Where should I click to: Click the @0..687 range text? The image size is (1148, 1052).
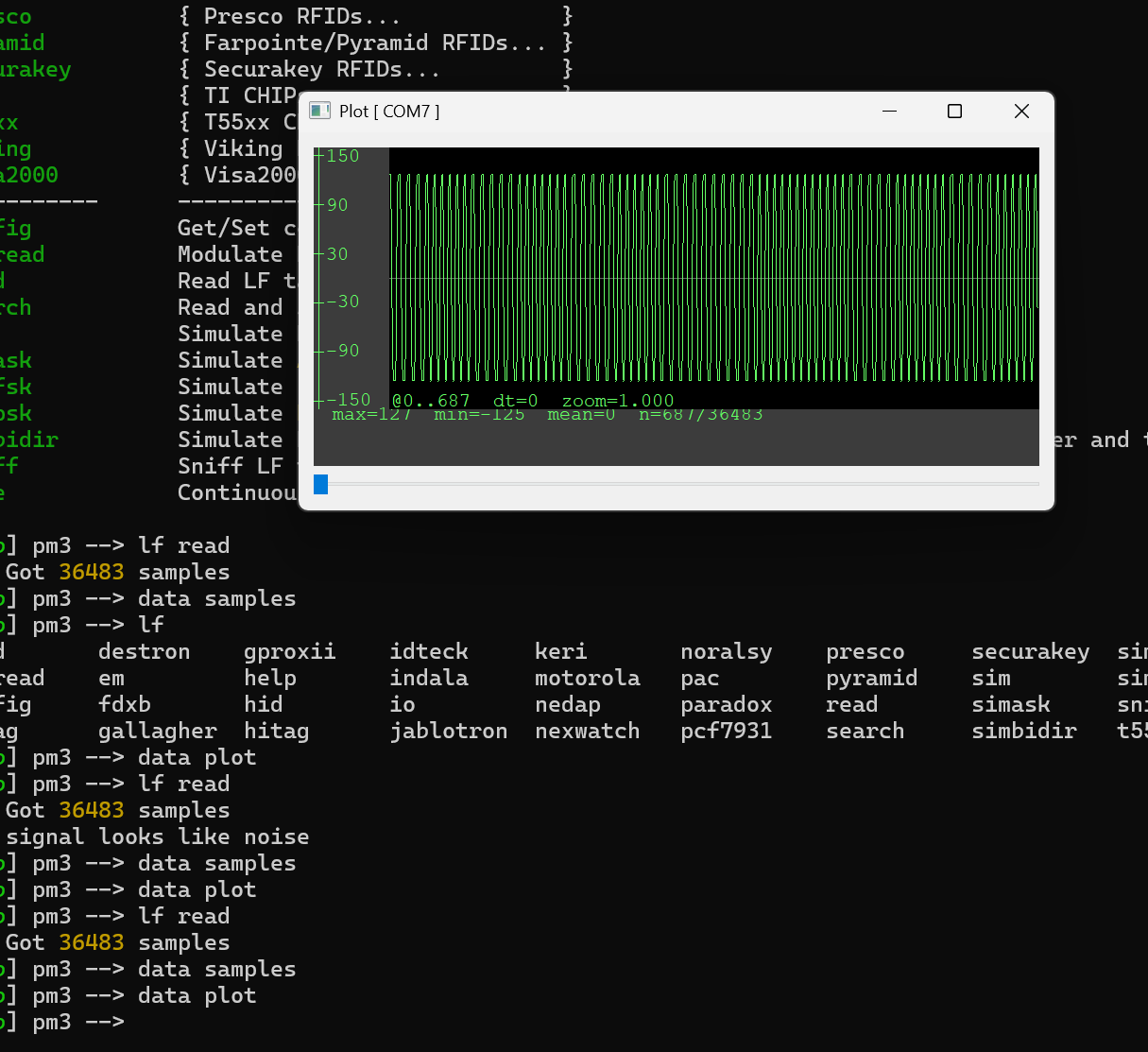click(x=431, y=400)
